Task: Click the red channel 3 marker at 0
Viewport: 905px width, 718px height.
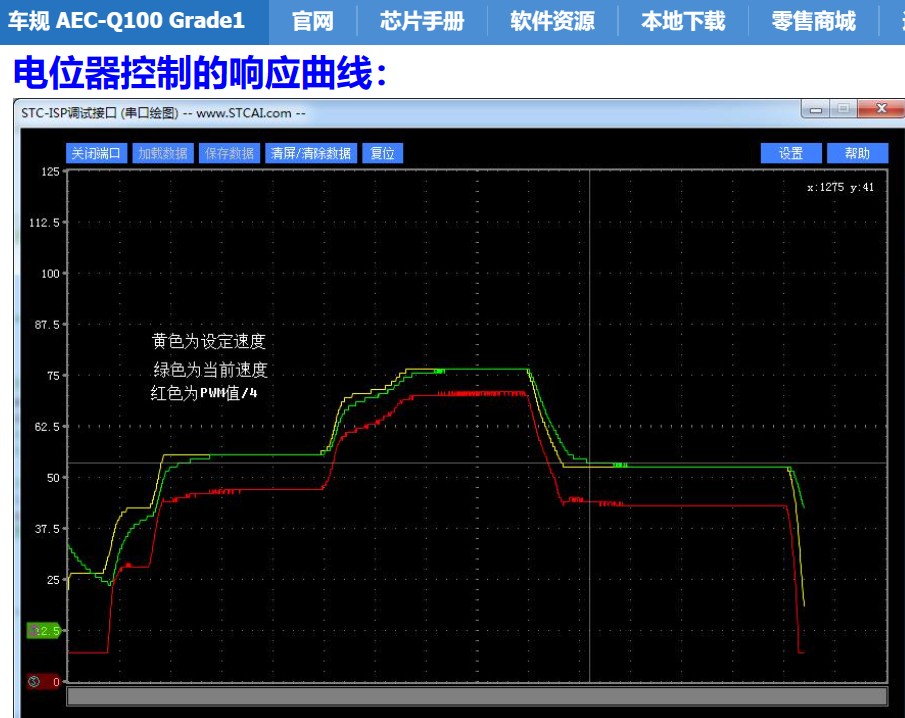Action: click(x=44, y=682)
